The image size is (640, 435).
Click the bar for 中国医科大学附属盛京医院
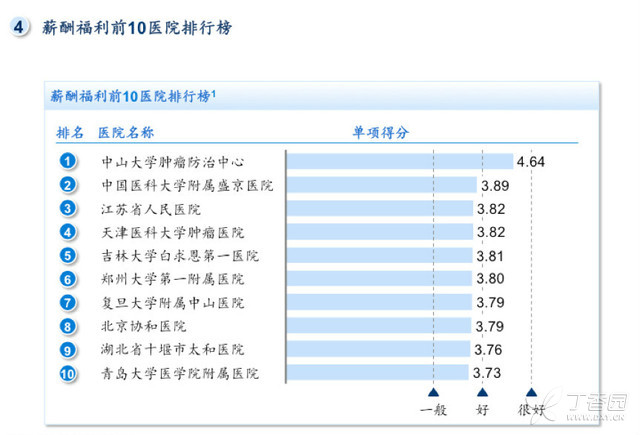pyautogui.click(x=382, y=185)
